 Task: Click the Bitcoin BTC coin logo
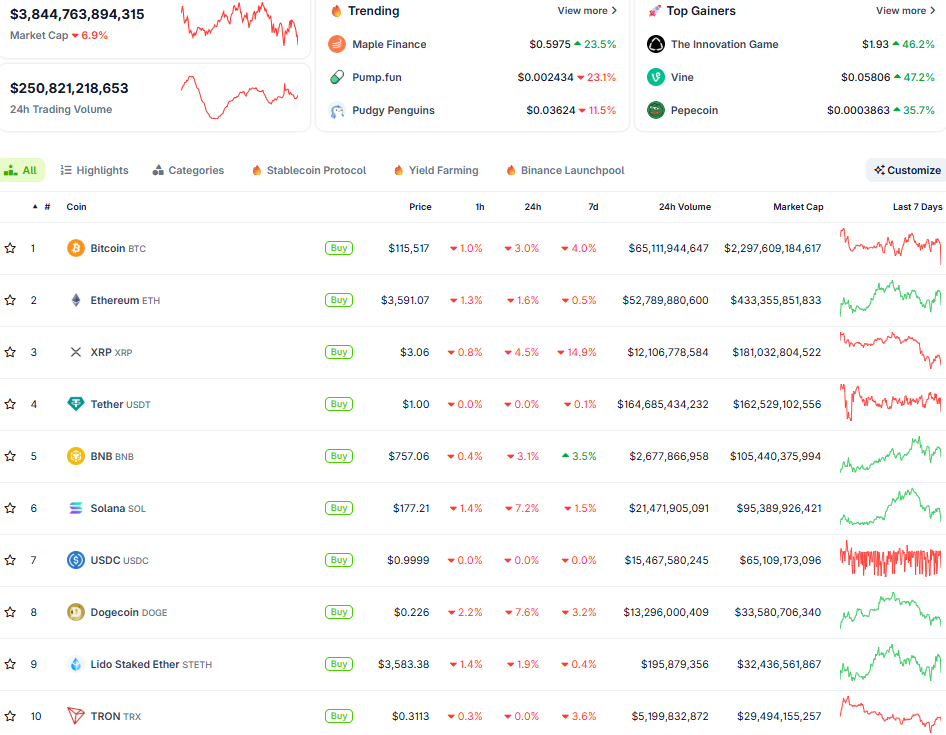[x=75, y=247]
